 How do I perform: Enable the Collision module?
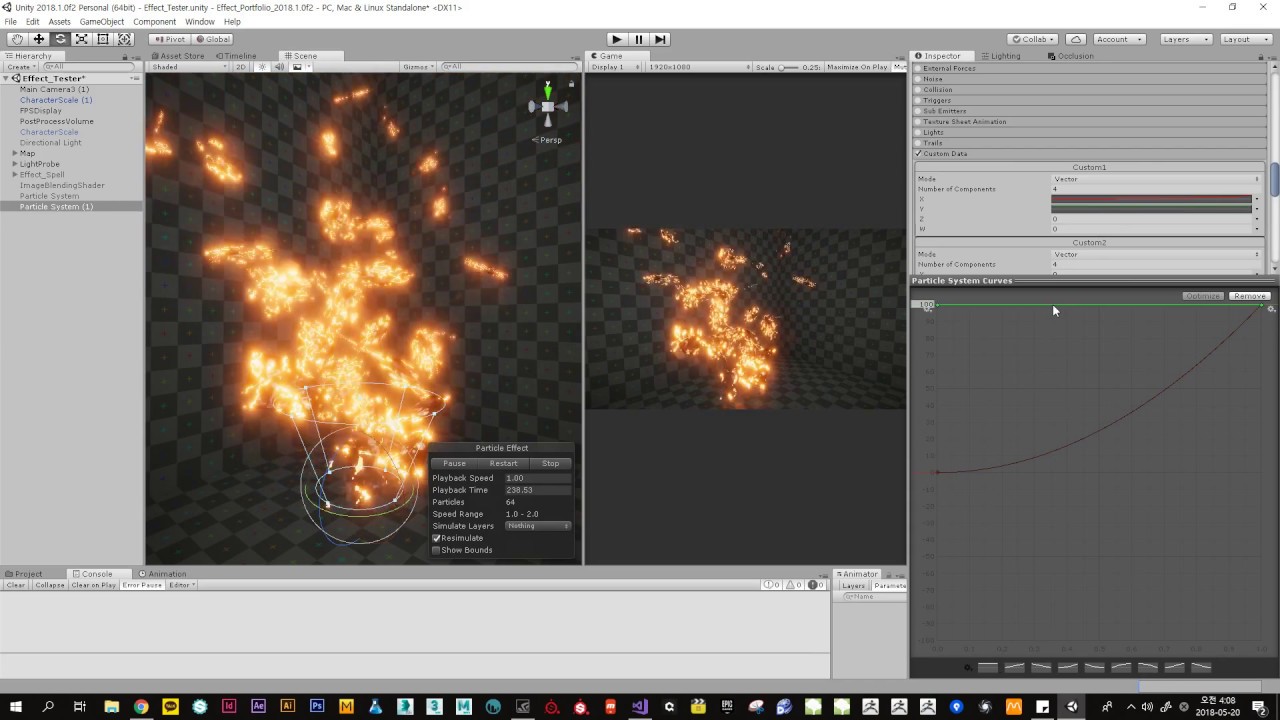click(x=918, y=90)
